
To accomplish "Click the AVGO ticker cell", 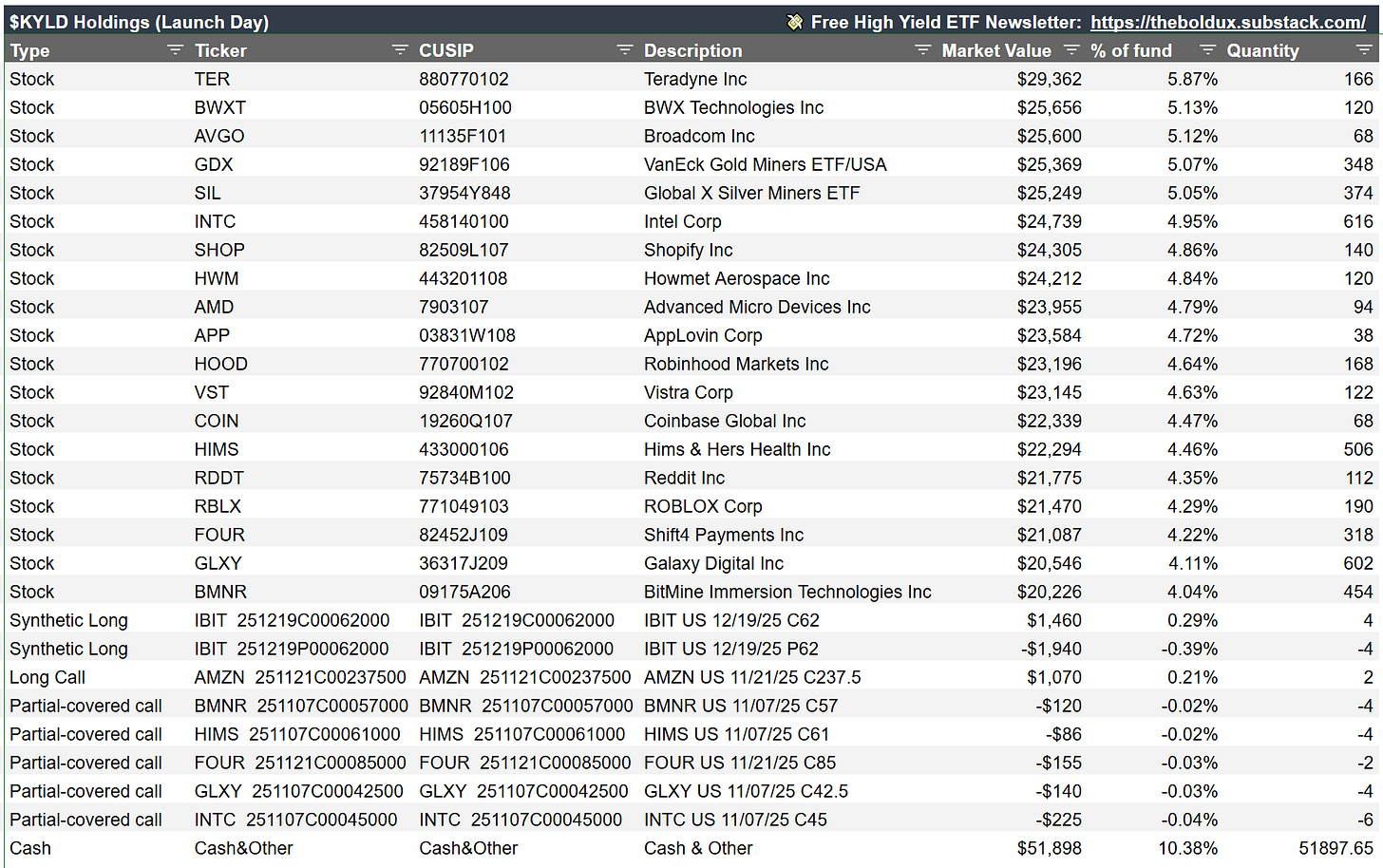I will 219,136.
